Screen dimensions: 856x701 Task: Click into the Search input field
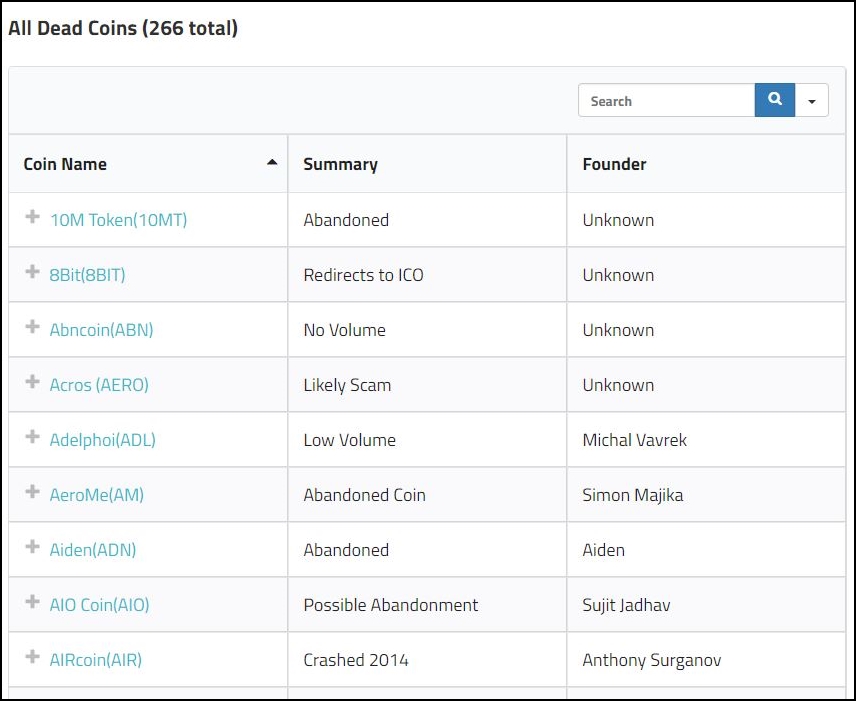pyautogui.click(x=666, y=101)
